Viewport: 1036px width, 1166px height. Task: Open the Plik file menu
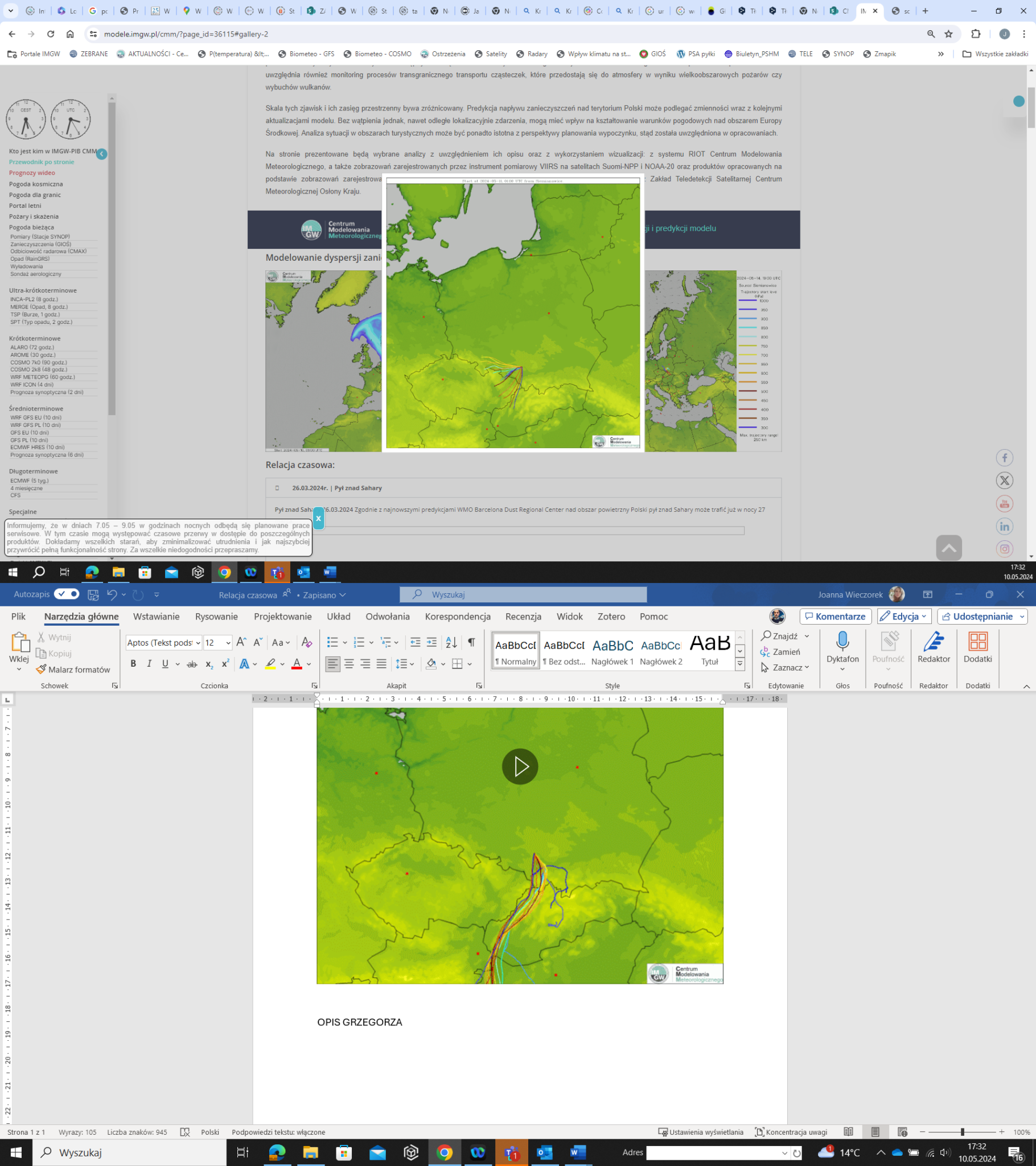pos(18,616)
